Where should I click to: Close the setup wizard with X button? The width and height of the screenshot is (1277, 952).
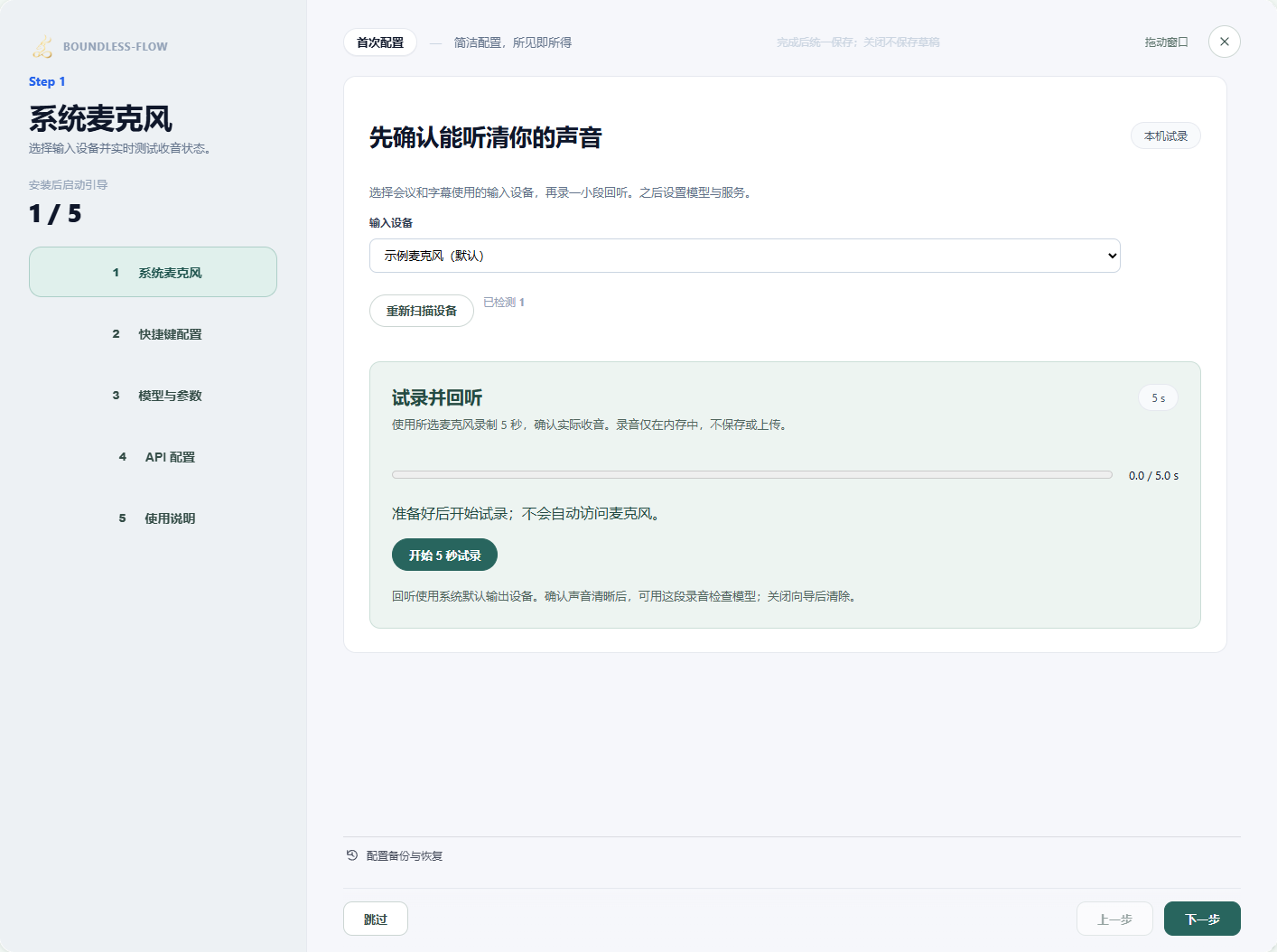click(1225, 42)
